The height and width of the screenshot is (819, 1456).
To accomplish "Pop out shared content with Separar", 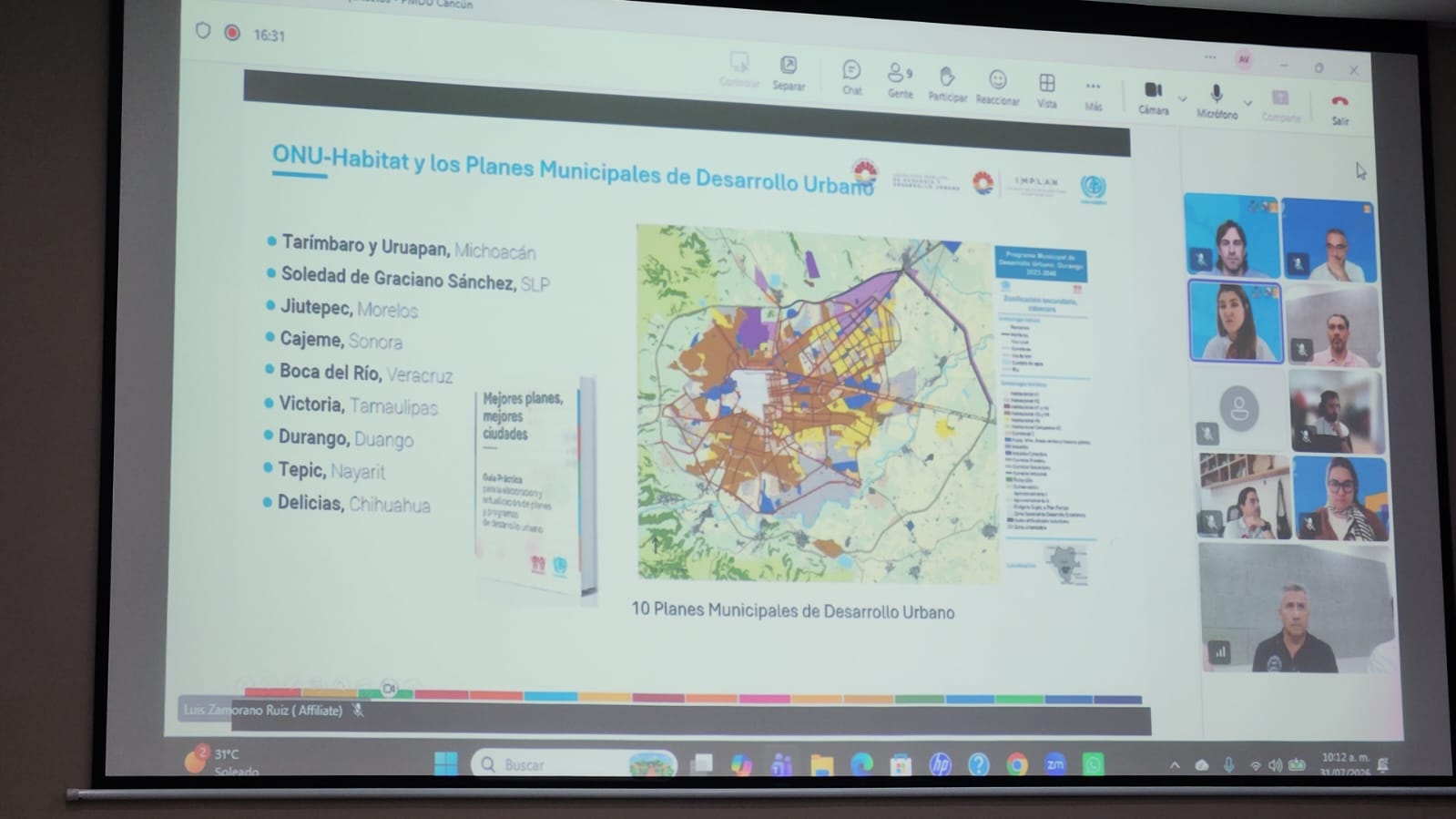I will click(789, 72).
